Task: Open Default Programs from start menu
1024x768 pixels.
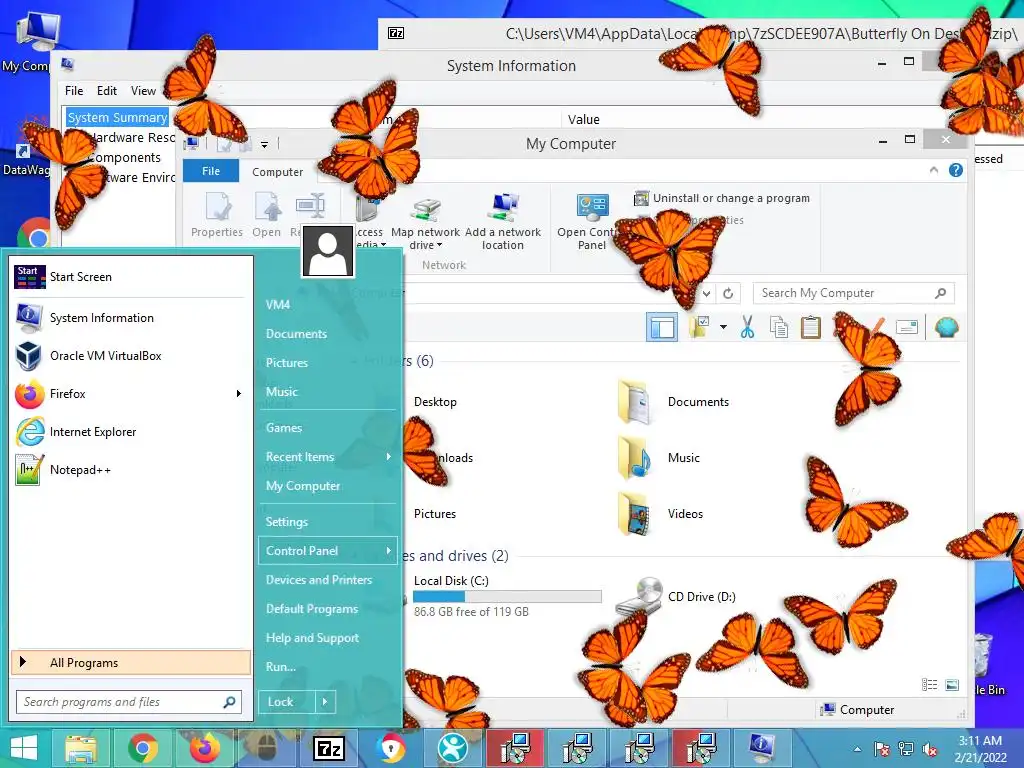Action: tap(312, 609)
